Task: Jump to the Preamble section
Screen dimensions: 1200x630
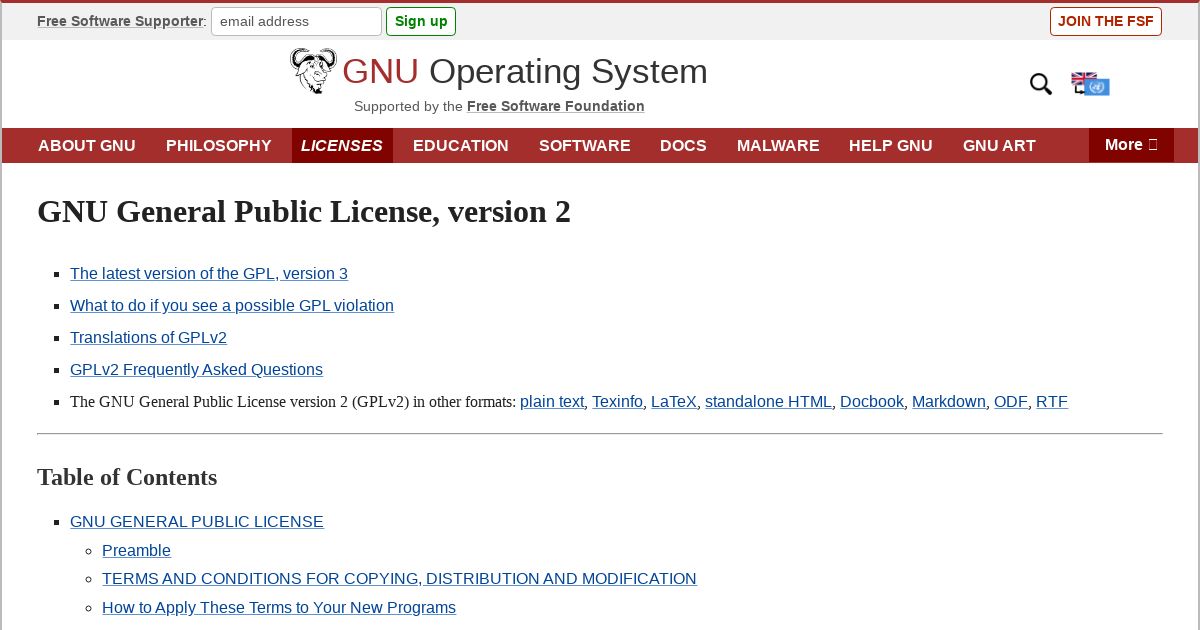Action: point(136,550)
